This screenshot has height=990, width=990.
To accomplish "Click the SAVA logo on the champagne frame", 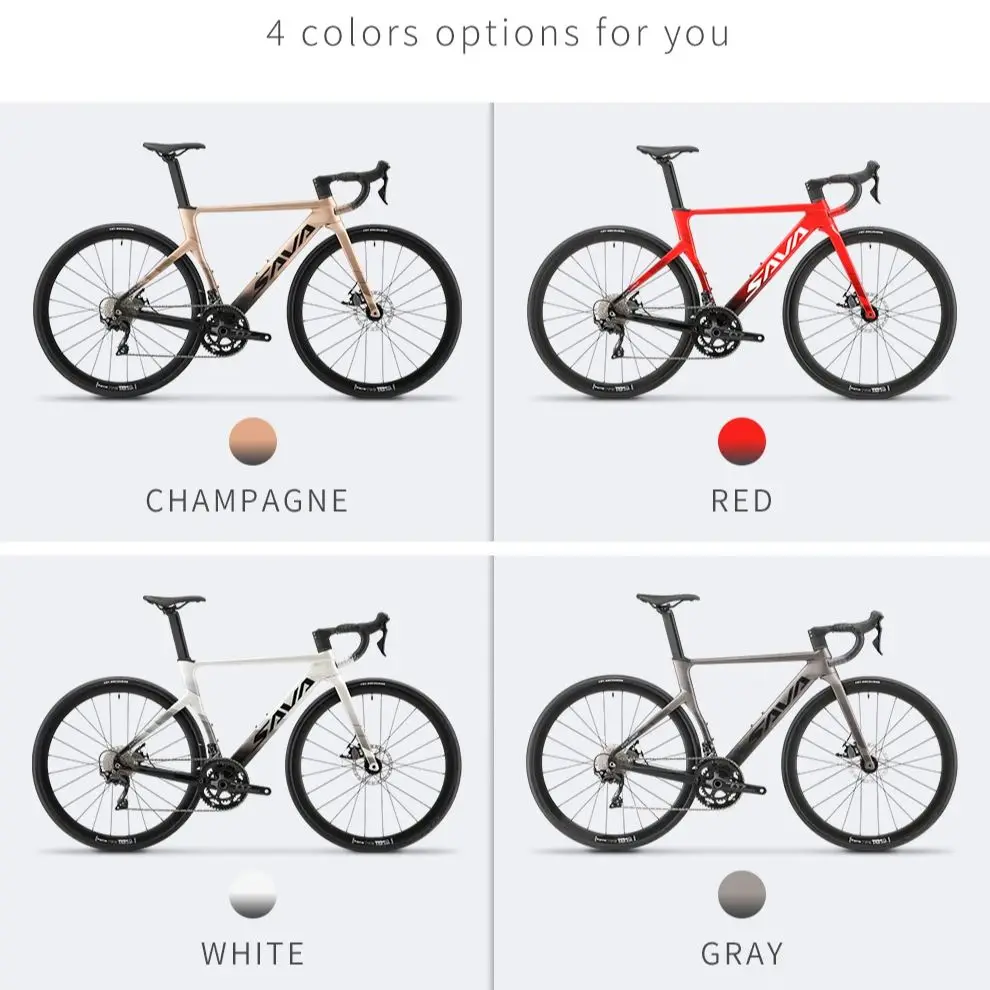I will click(284, 260).
